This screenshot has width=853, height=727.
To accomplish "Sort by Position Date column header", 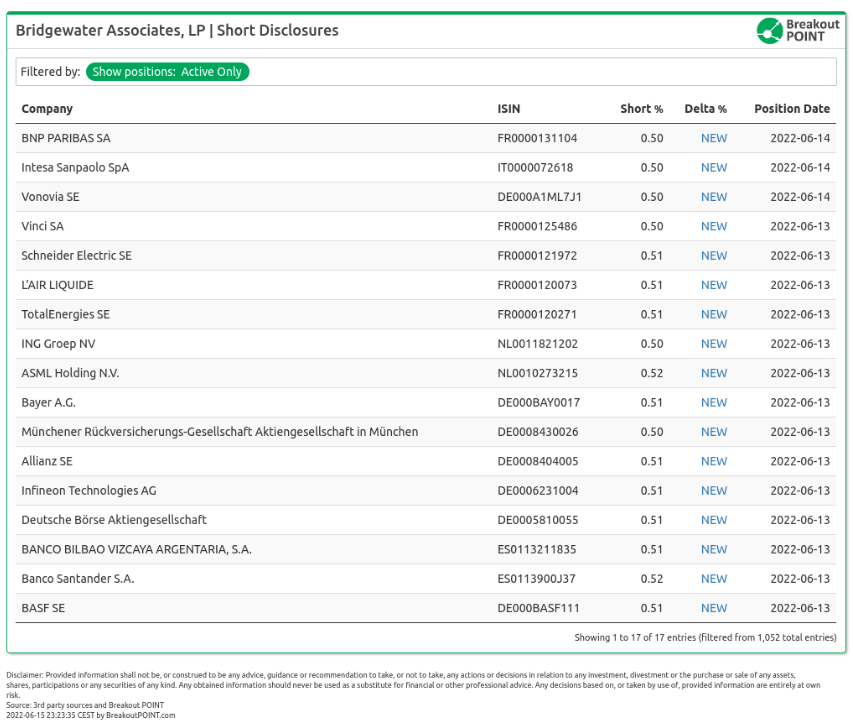I will pos(792,109).
